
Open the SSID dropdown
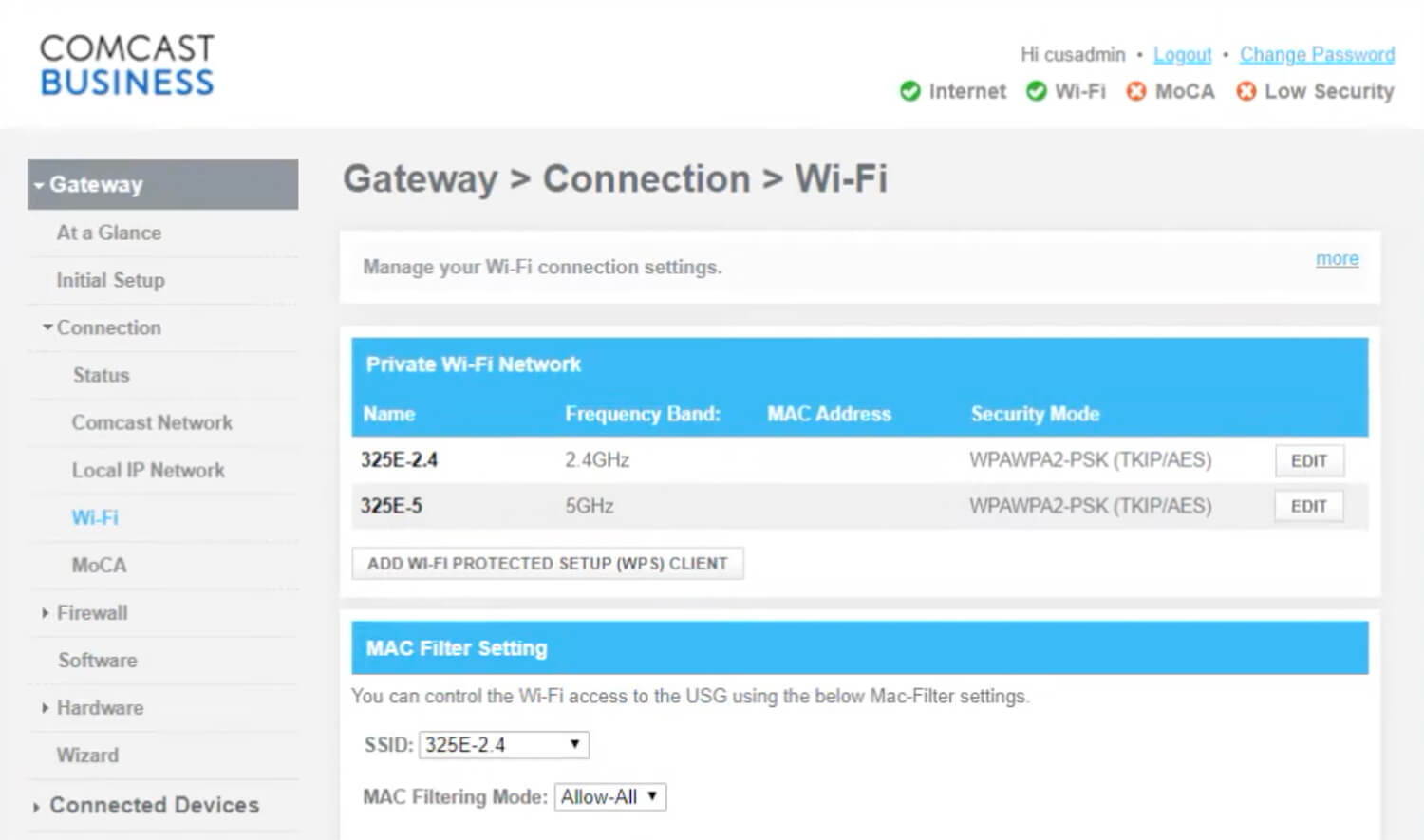[x=503, y=744]
